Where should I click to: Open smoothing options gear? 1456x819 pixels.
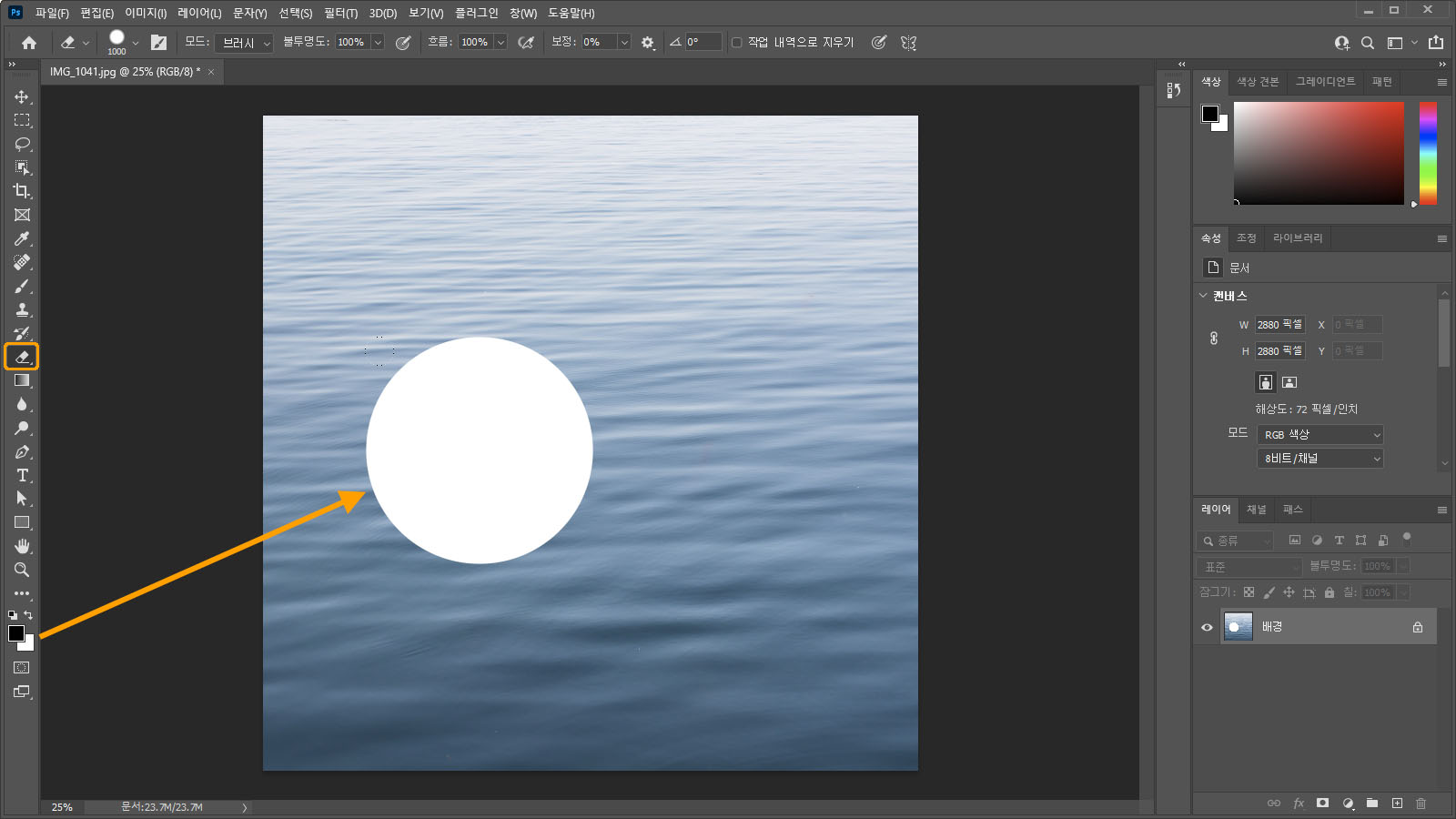pyautogui.click(x=648, y=43)
